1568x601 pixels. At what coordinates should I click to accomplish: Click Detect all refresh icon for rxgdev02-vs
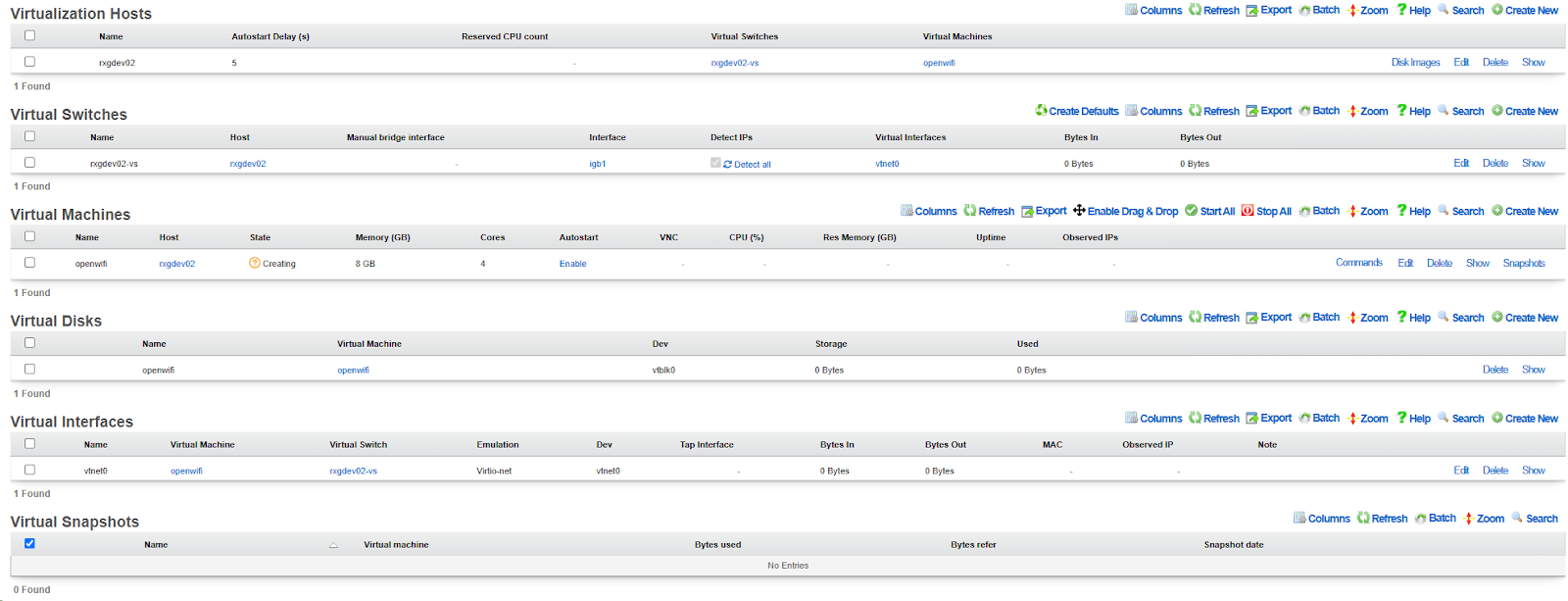point(728,165)
